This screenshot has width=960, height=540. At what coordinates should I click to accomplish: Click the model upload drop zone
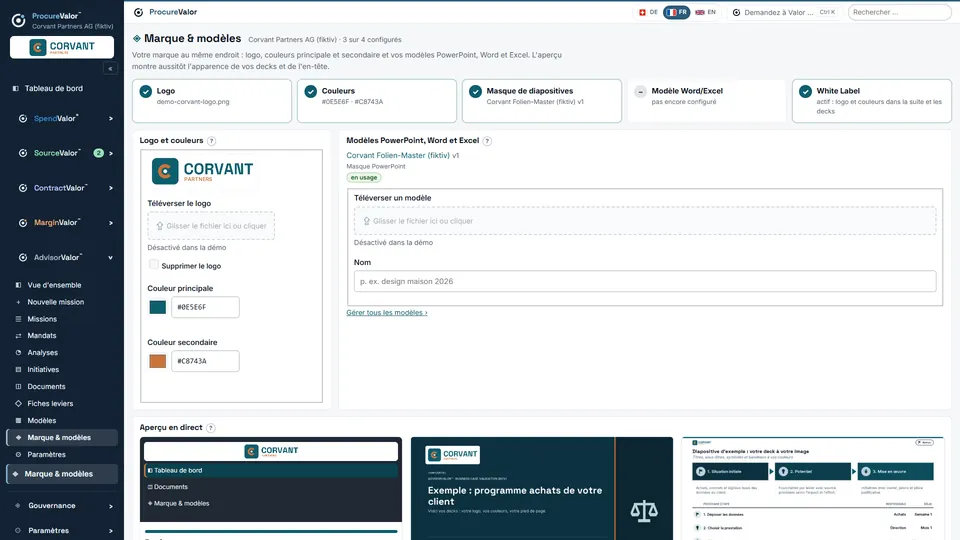645,221
